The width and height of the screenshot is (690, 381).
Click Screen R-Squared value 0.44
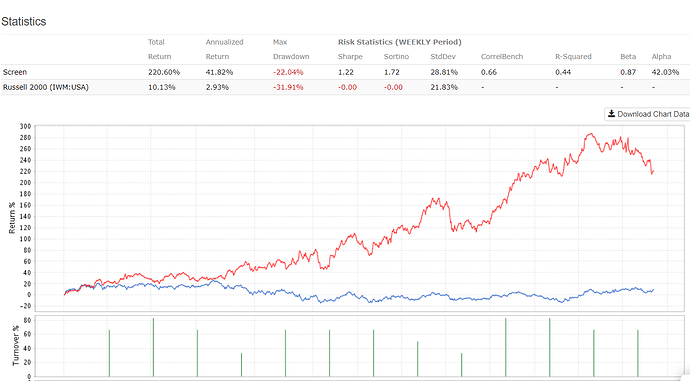pos(563,72)
